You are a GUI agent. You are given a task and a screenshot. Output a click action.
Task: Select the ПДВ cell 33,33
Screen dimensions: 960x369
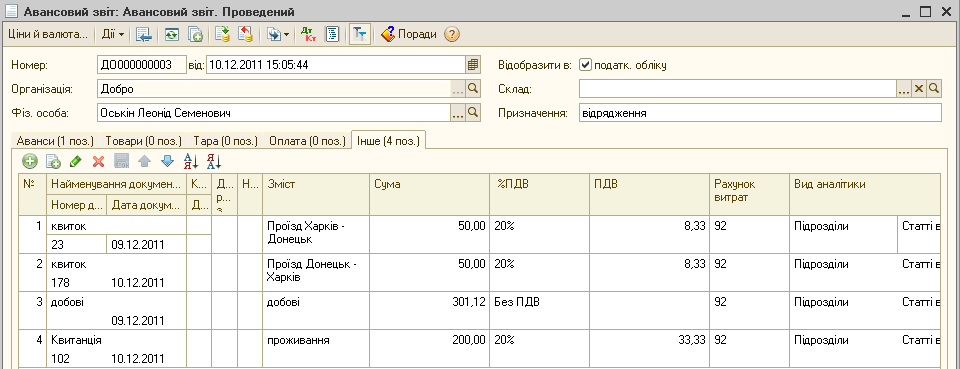(x=649, y=348)
